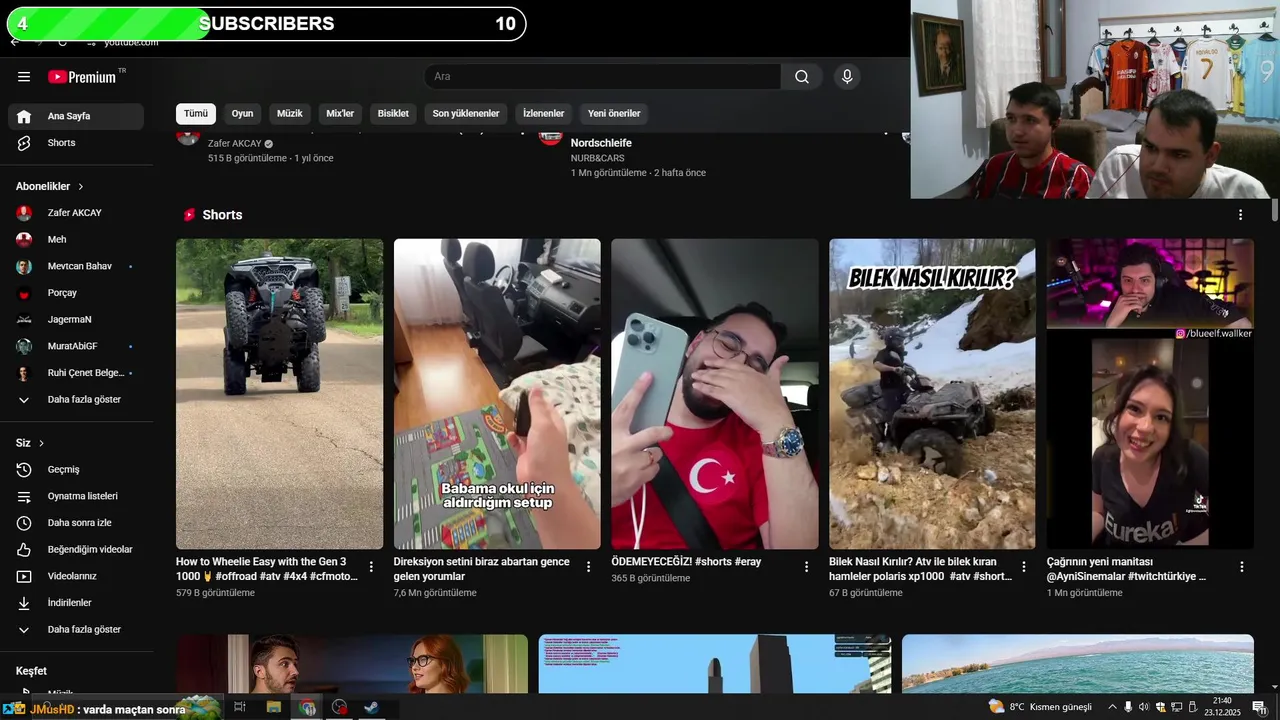Open Daha sonra izle clock icon
Image resolution: width=1280 pixels, height=720 pixels.
tap(24, 523)
